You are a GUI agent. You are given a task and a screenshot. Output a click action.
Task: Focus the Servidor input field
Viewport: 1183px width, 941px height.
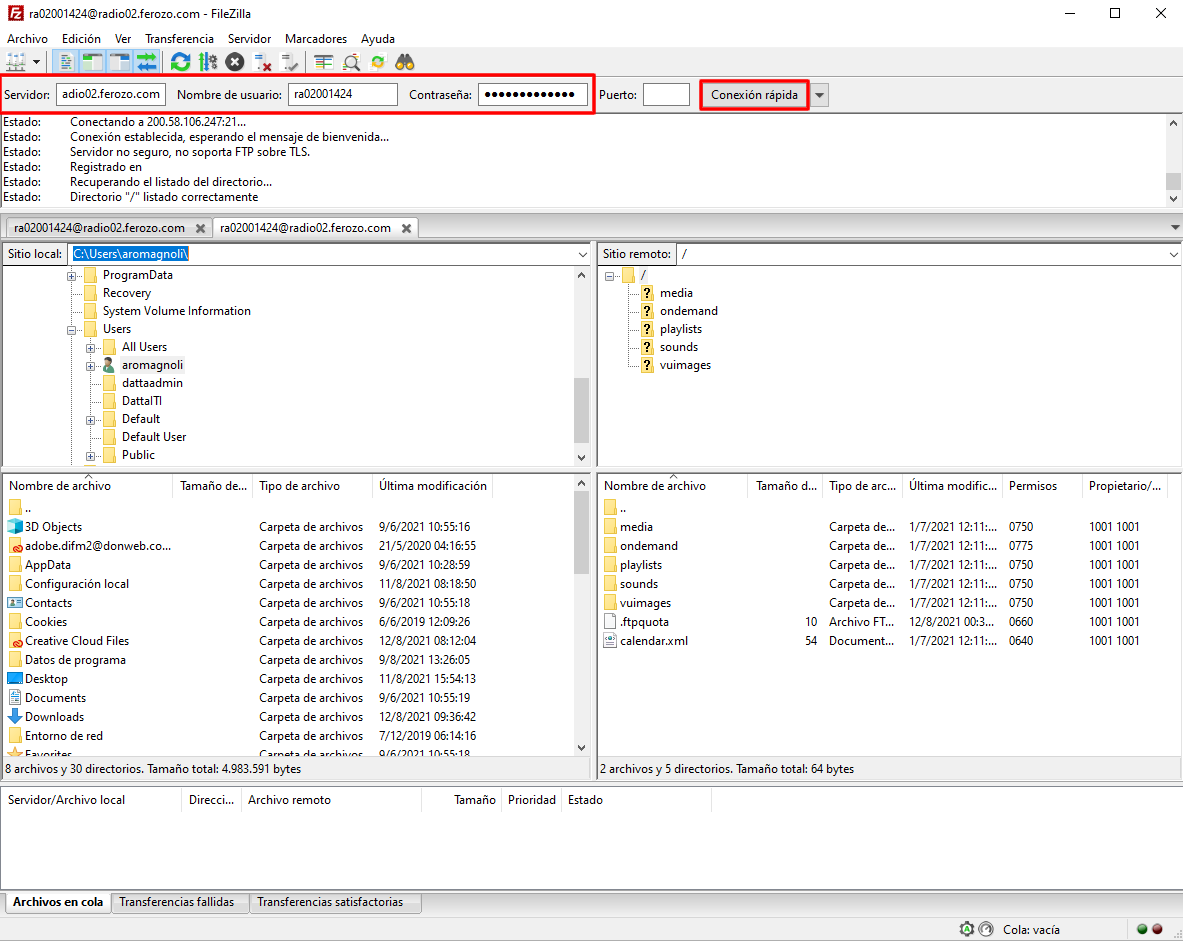[111, 94]
